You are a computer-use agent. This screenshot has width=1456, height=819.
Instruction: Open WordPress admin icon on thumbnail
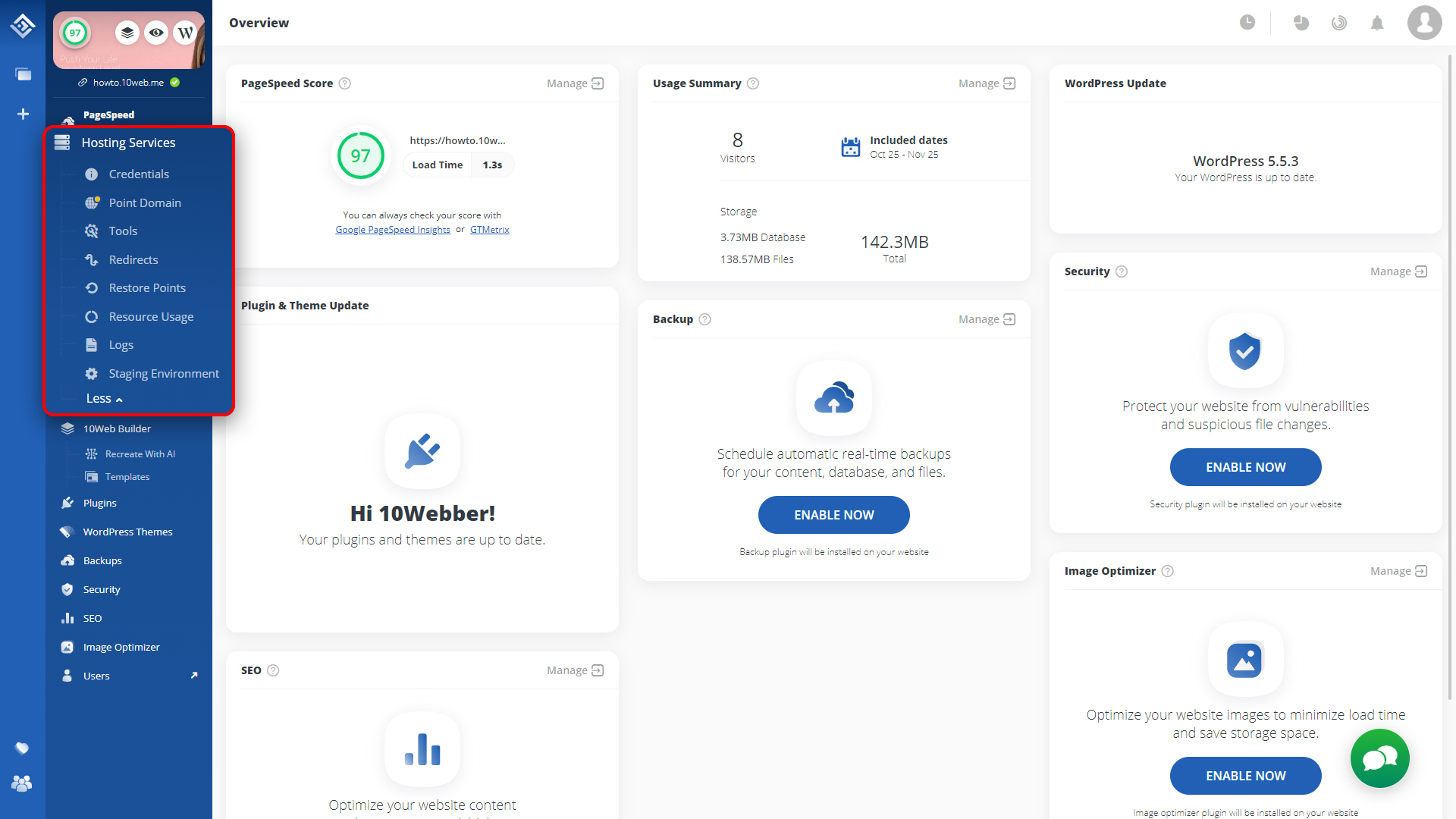(185, 33)
